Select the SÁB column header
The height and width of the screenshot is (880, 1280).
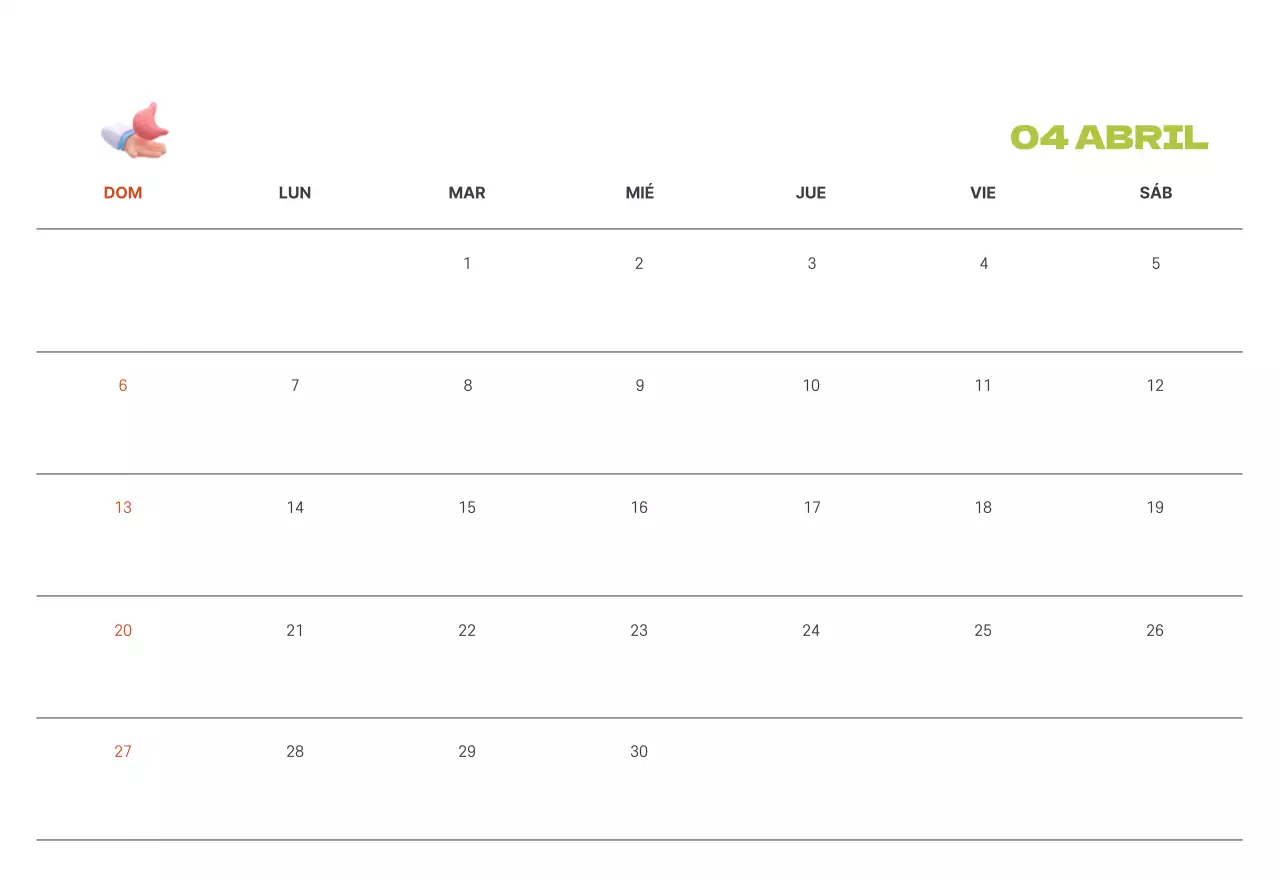pos(1155,193)
